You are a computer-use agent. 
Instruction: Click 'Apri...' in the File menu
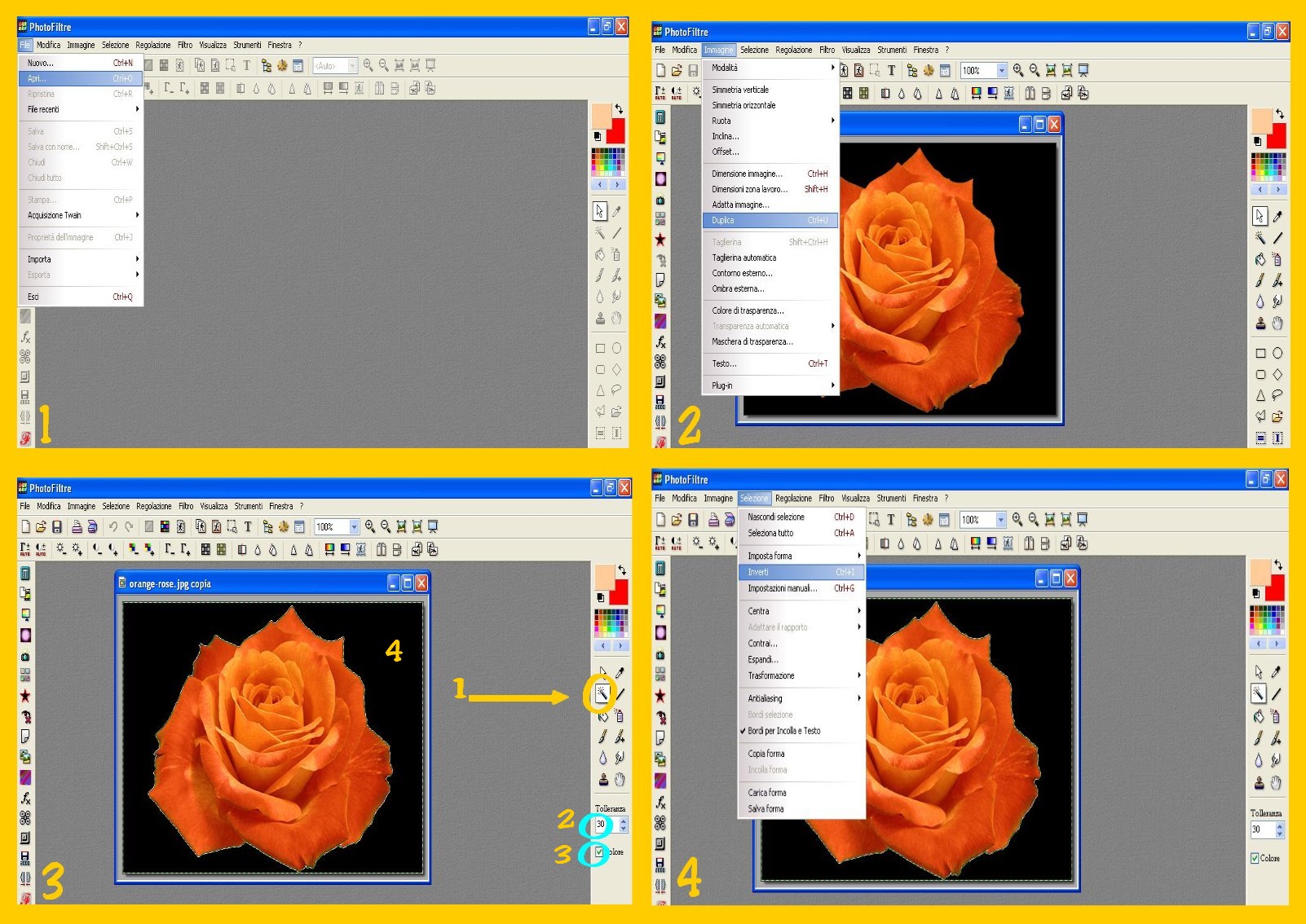pos(80,78)
